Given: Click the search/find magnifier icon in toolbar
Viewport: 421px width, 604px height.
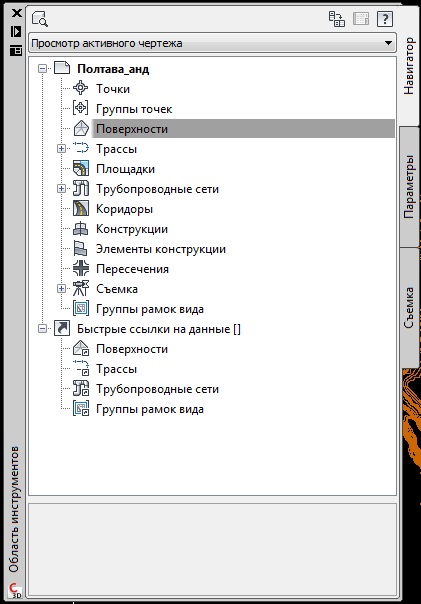Looking at the screenshot, I should point(40,18).
